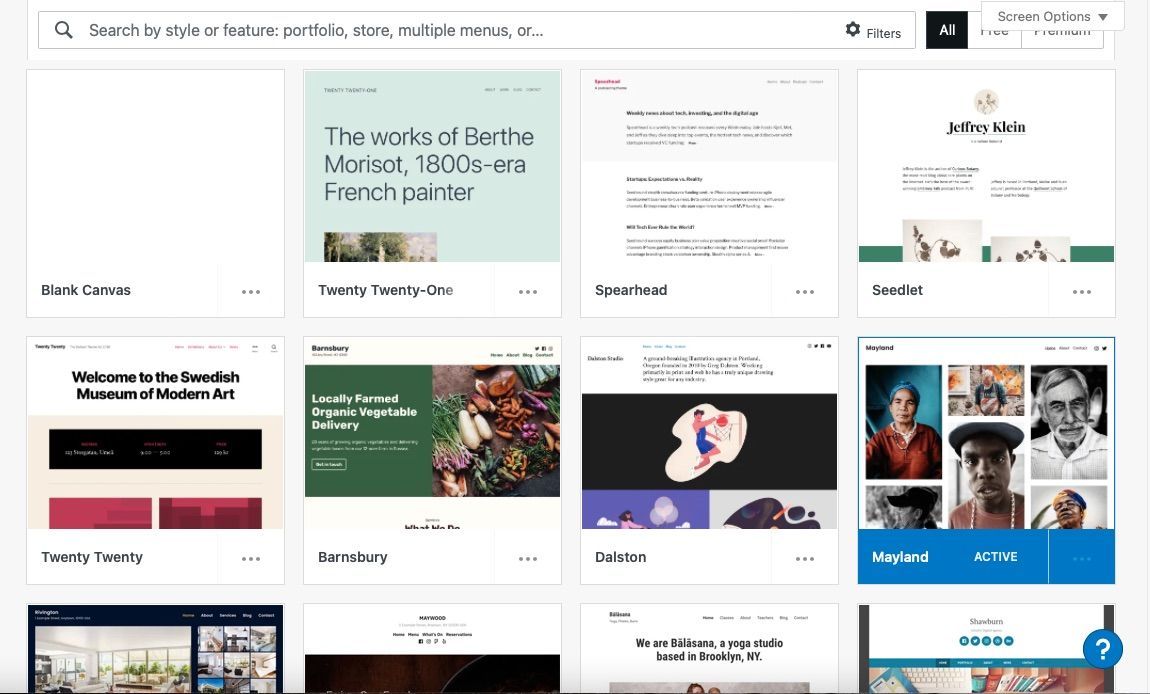
Task: Switch to the All themes tab
Action: point(947,29)
